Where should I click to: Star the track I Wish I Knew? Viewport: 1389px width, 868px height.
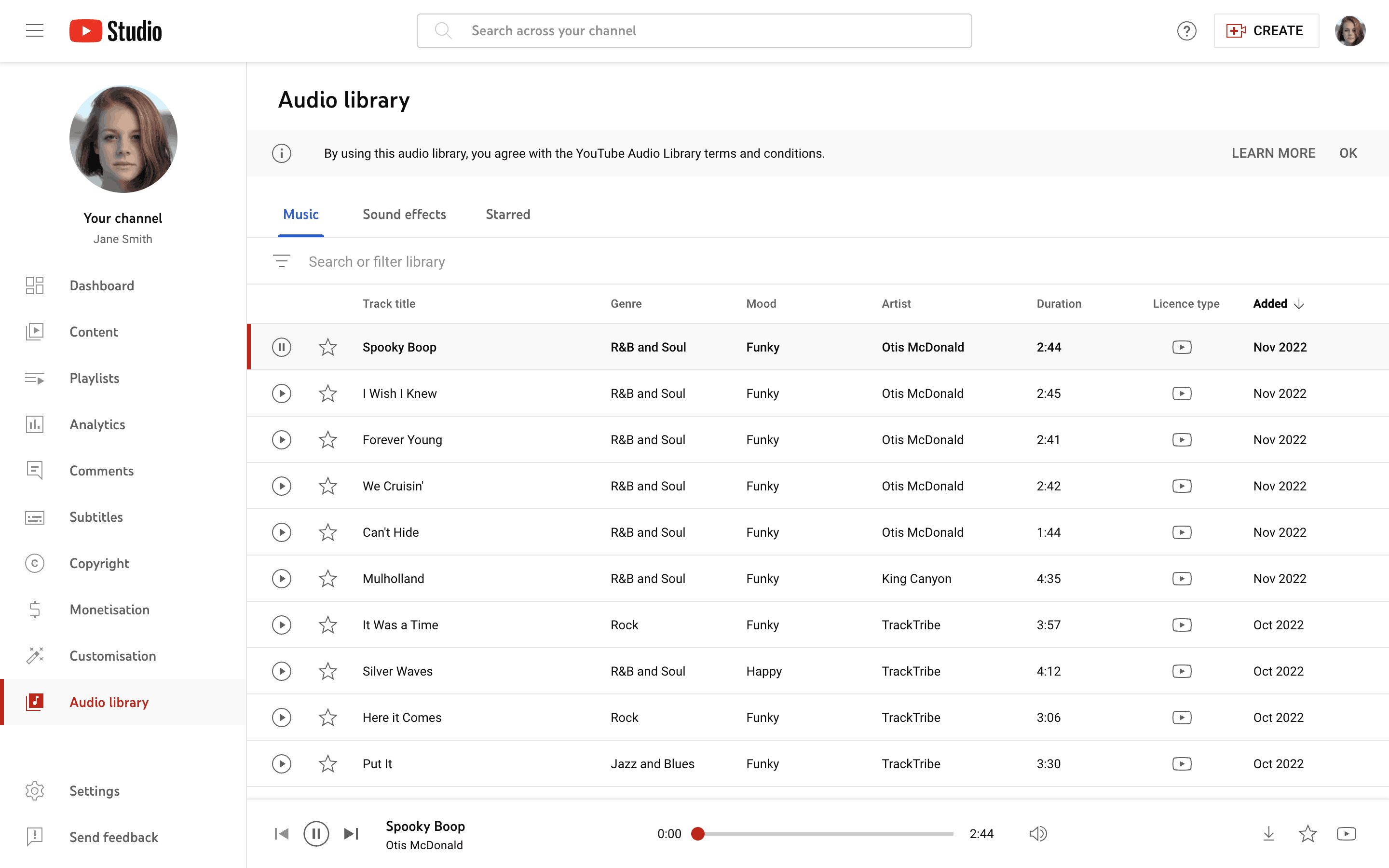[x=328, y=394]
